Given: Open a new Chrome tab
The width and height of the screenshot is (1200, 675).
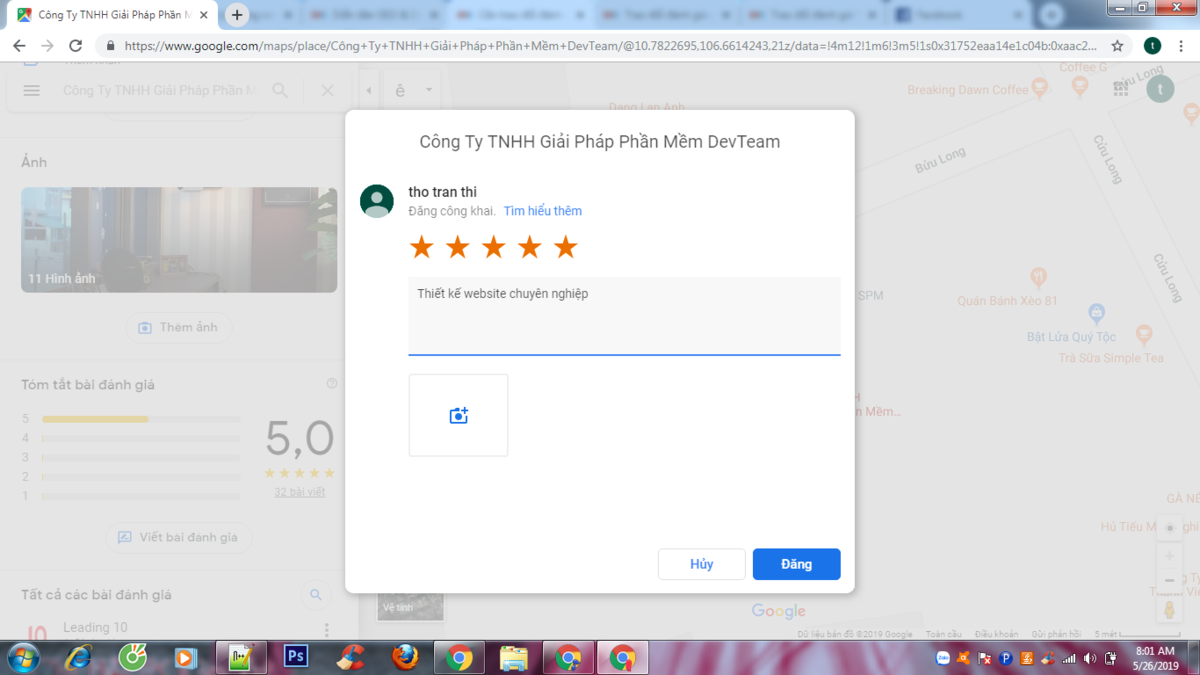Looking at the screenshot, I should 237,15.
